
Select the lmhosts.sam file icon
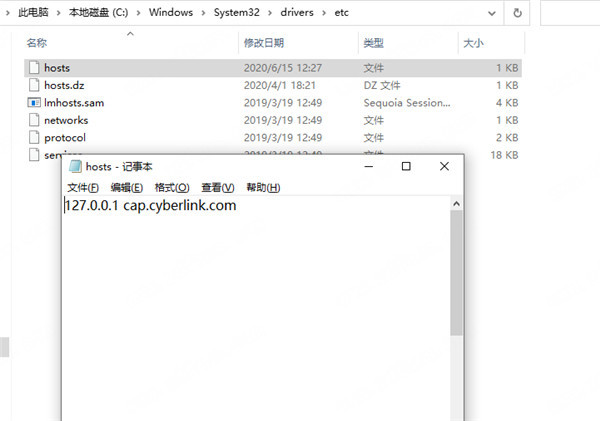(34, 102)
